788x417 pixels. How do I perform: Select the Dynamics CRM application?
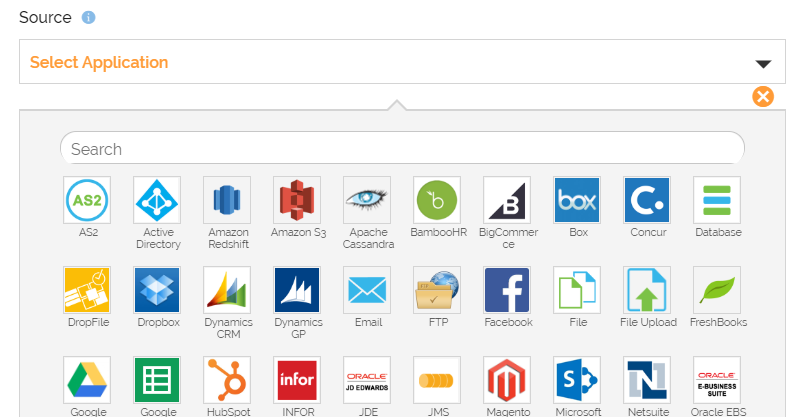(227, 290)
